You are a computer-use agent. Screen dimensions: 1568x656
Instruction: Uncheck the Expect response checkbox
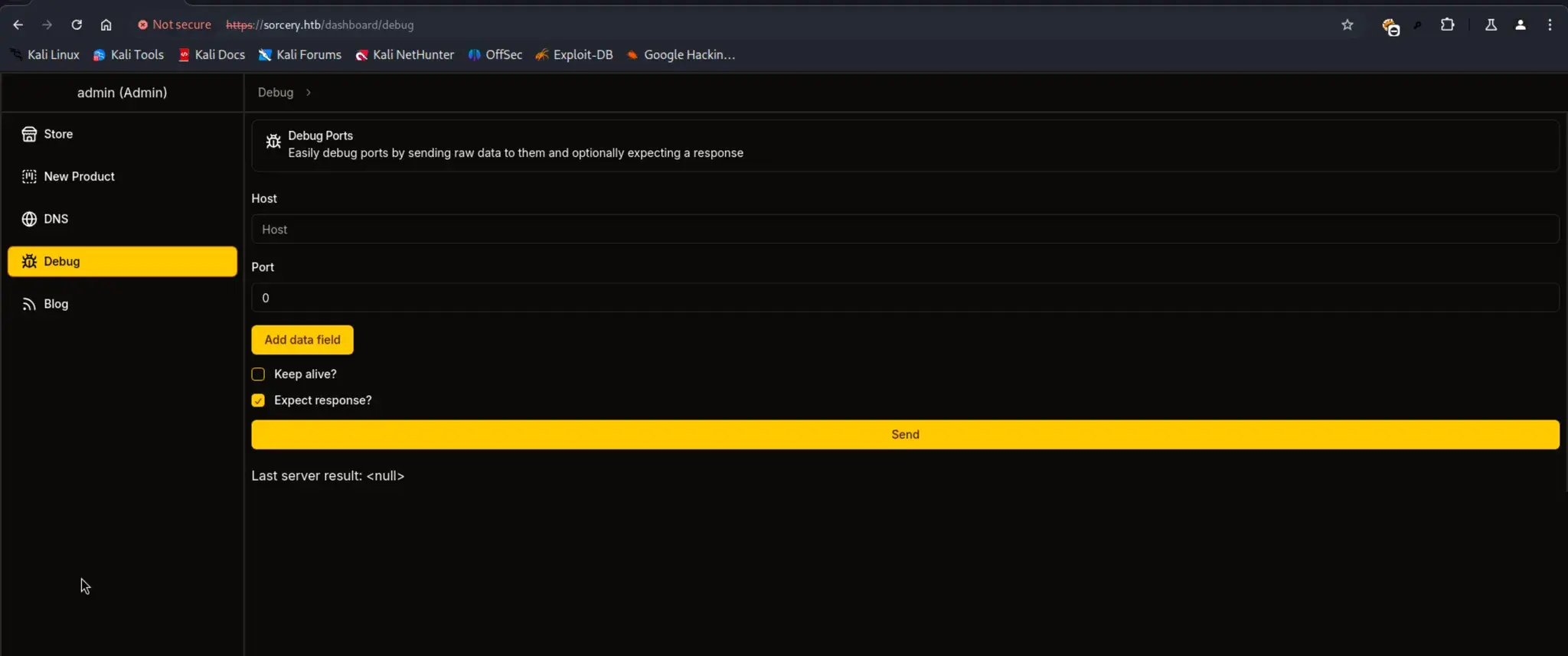click(x=258, y=400)
